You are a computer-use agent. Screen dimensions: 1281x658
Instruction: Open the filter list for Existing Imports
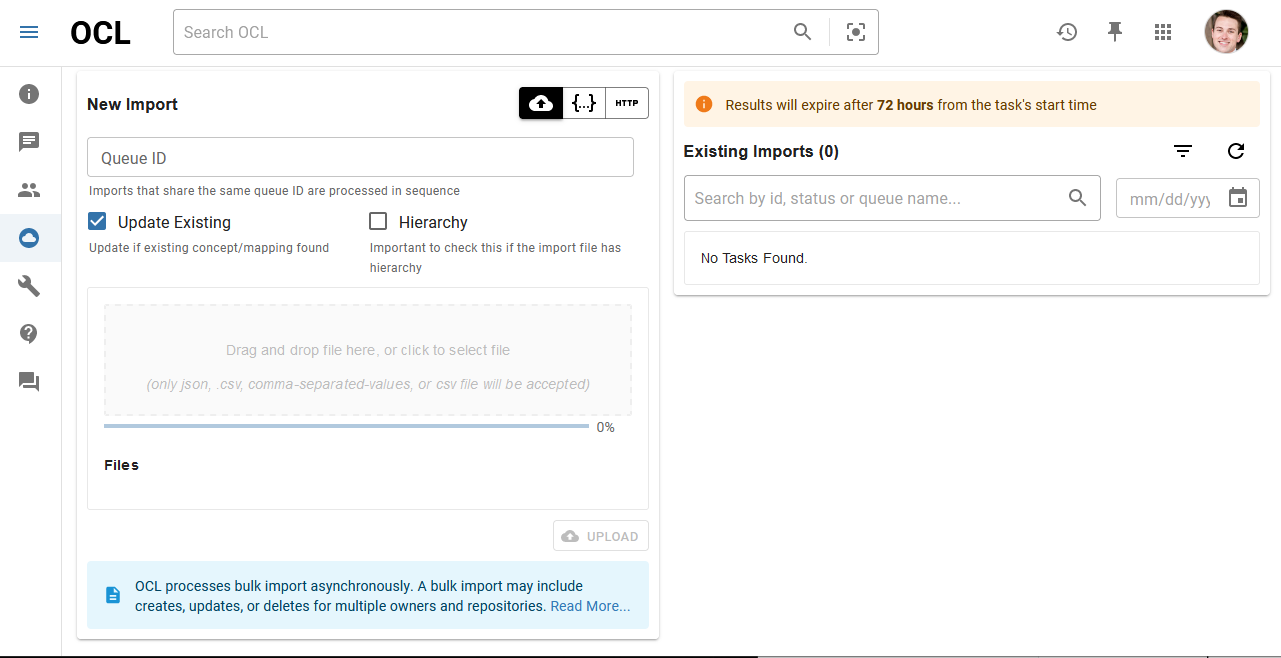click(x=1183, y=151)
